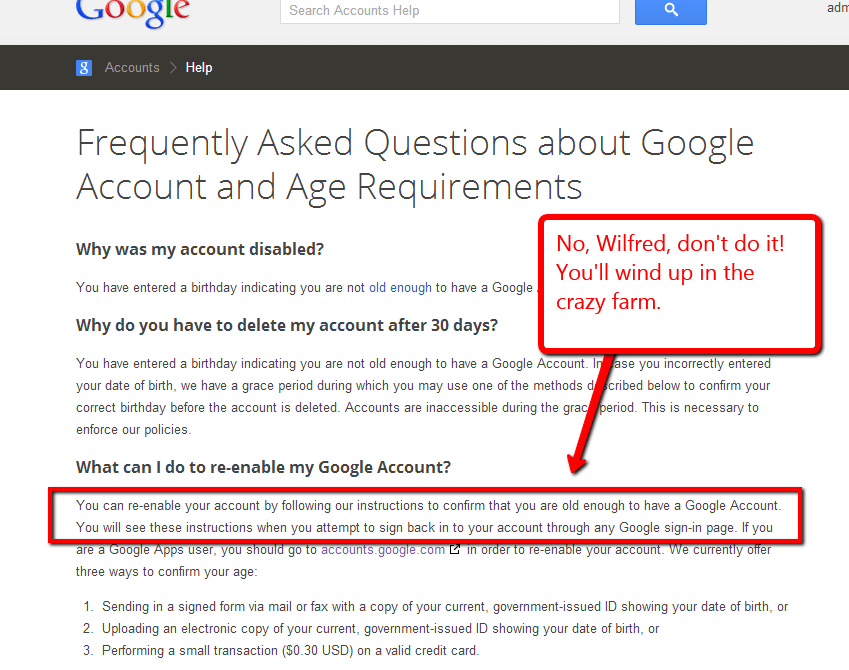
Task: Click the text 'three ways to confirm your age:'
Action: 167,572
